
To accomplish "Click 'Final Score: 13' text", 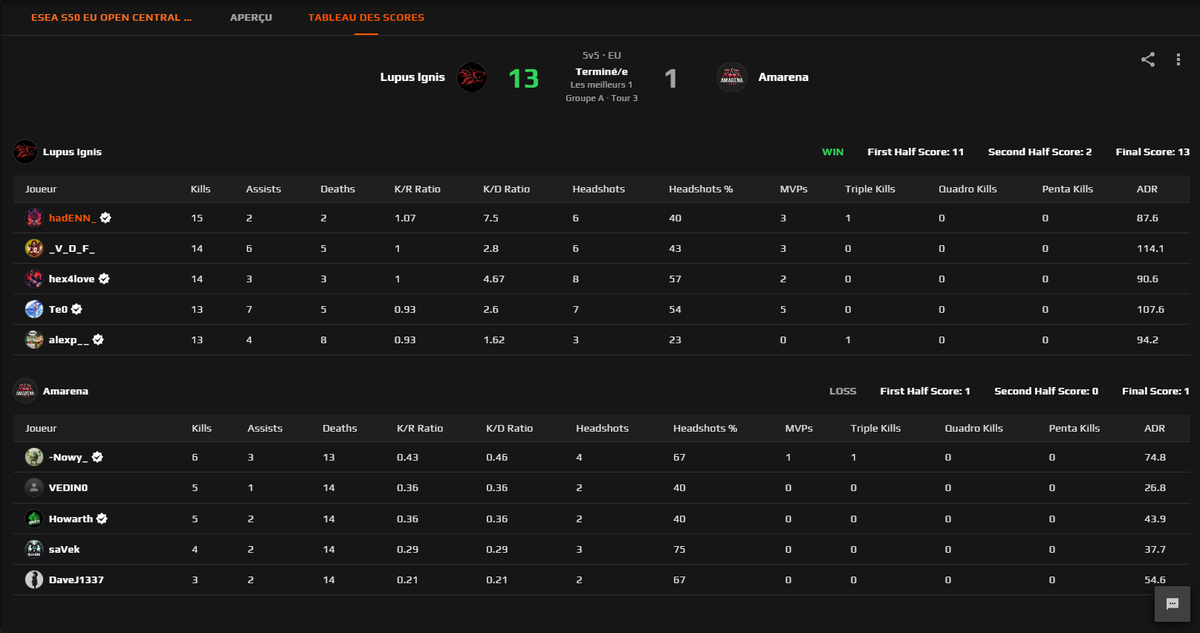I will pos(1153,152).
